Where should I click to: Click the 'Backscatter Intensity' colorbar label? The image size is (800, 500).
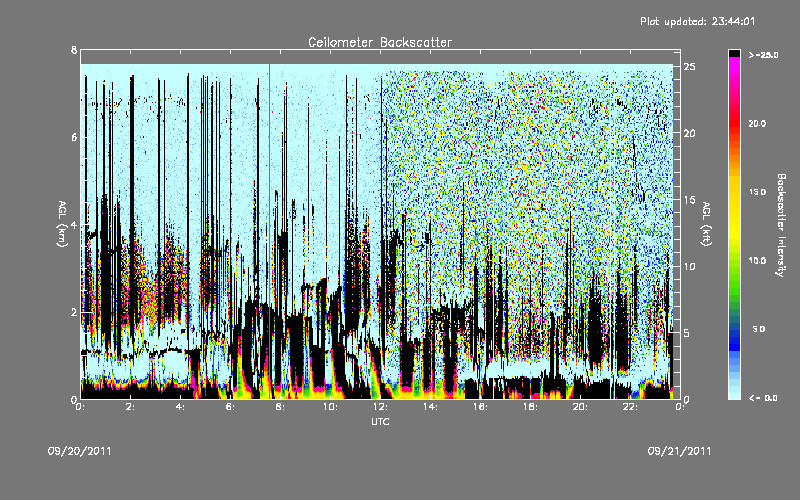click(x=781, y=225)
